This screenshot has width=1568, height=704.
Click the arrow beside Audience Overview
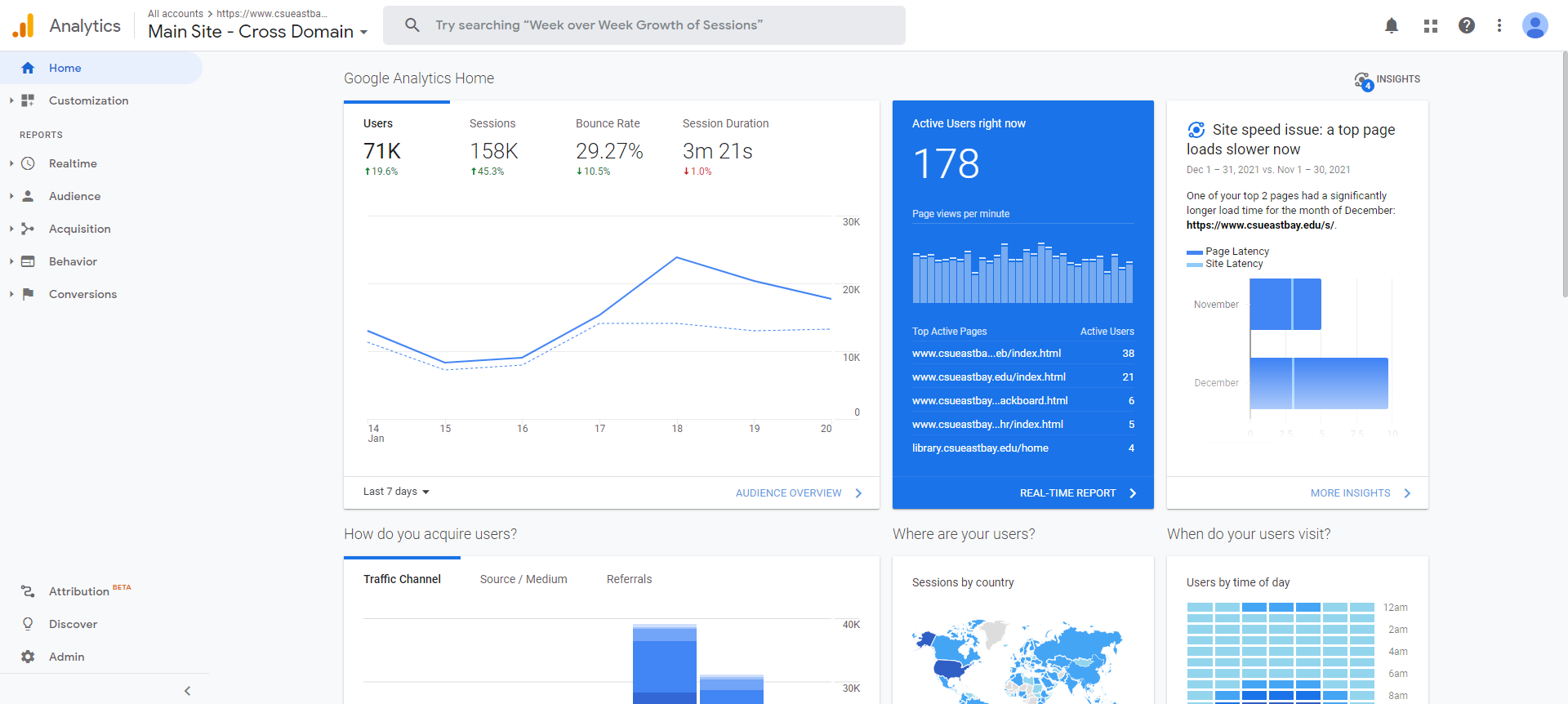(x=858, y=493)
